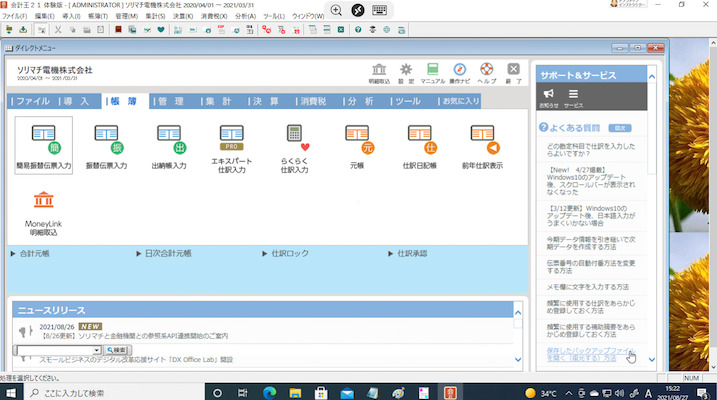Click 明細取込 bank icon in header

click(x=379, y=73)
